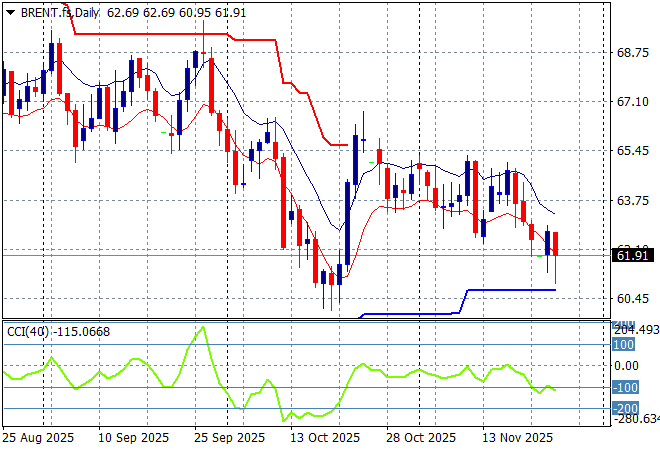The image size is (660, 450).
Task: Select the OHLC values 62.69 62.69 60.95 61.91
Action: pos(176,13)
